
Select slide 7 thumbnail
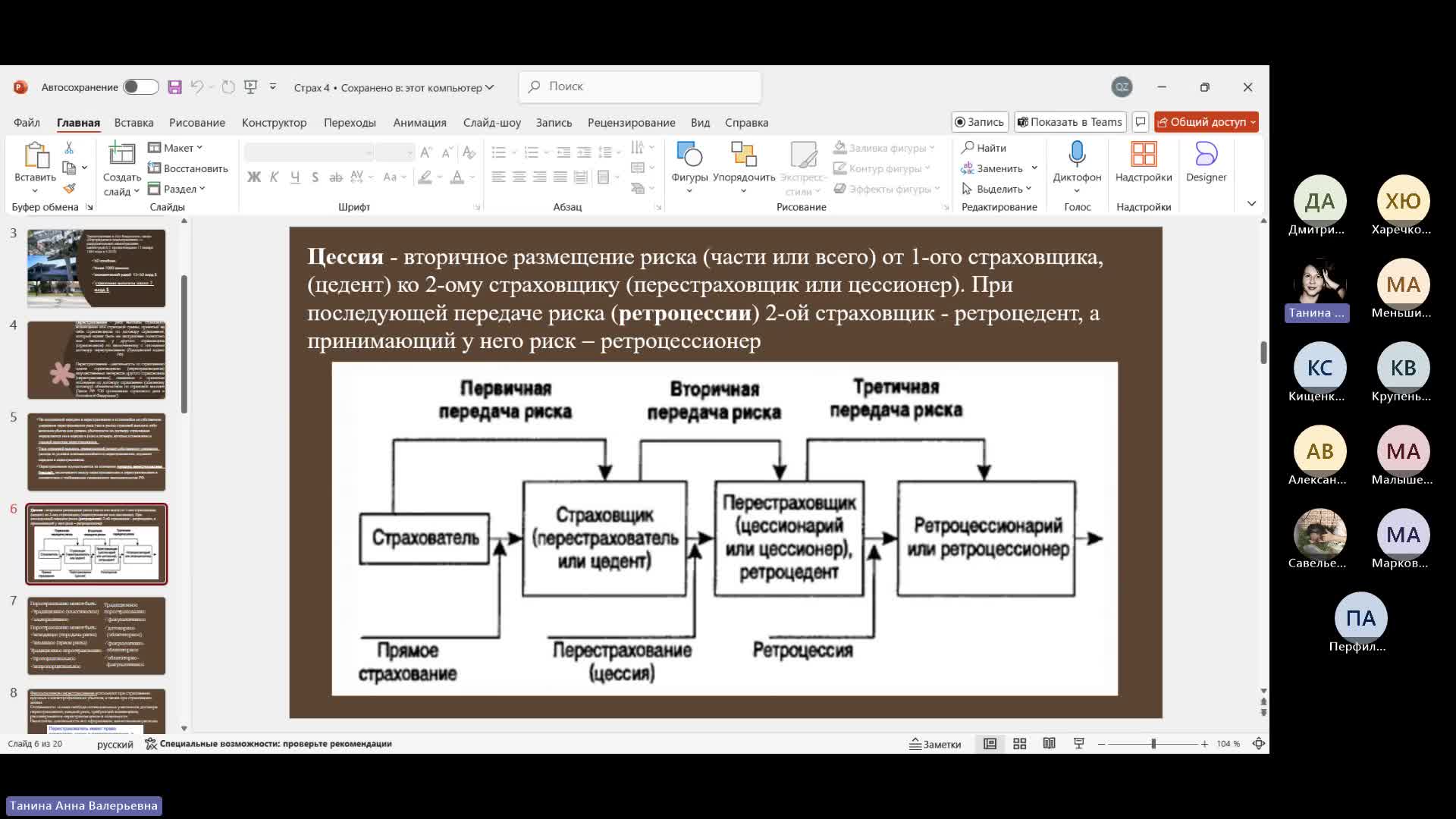point(96,635)
